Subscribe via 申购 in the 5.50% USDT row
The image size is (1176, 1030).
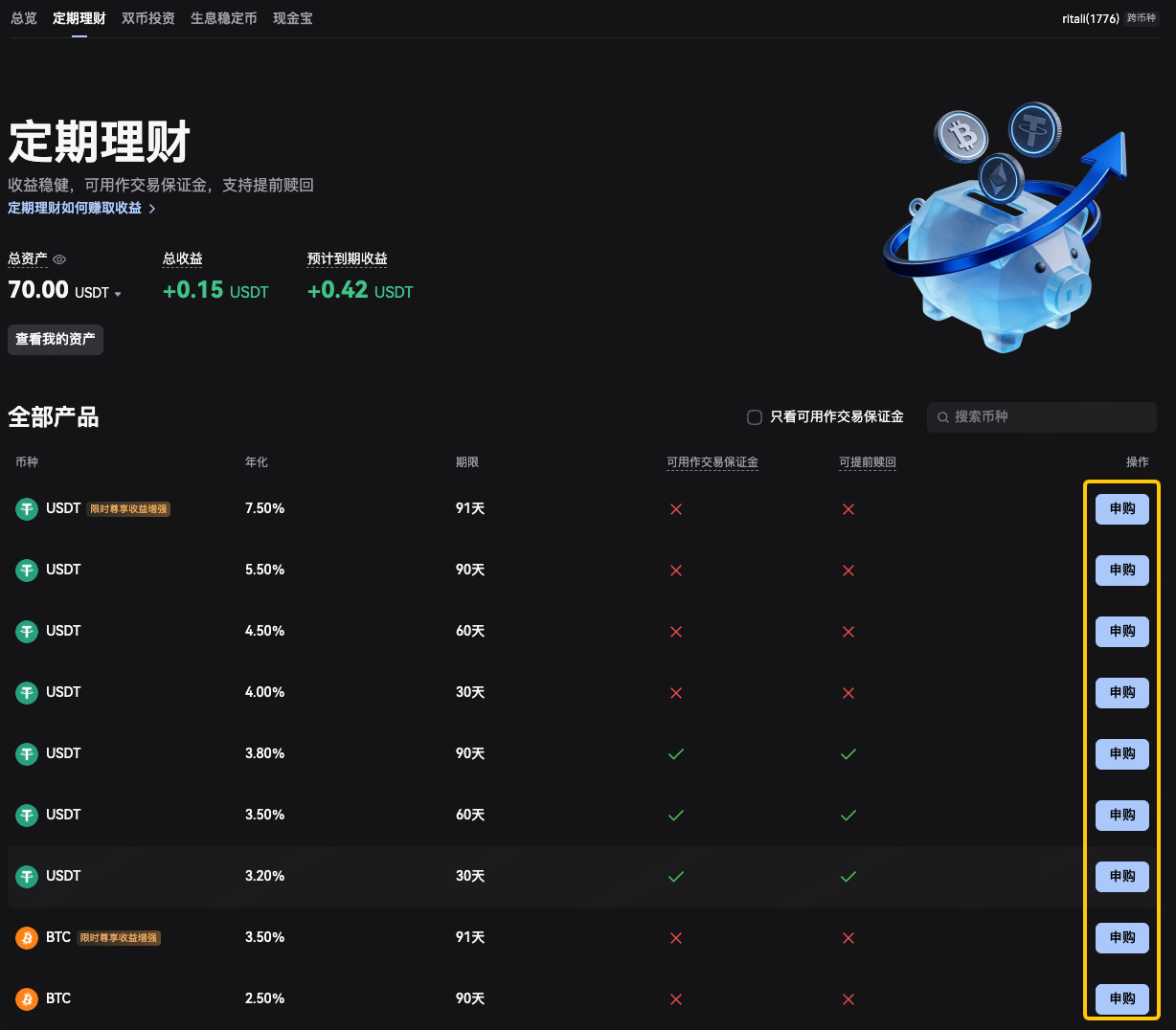point(1122,571)
